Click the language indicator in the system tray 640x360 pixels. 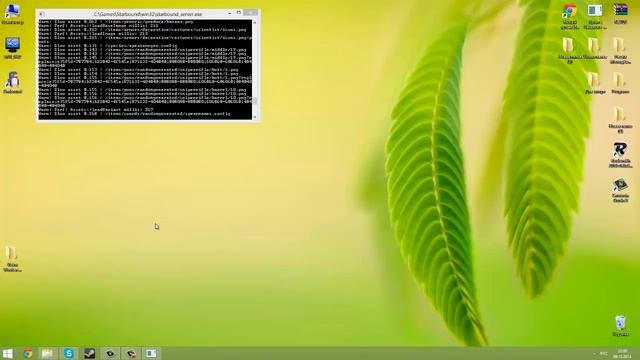coord(604,353)
